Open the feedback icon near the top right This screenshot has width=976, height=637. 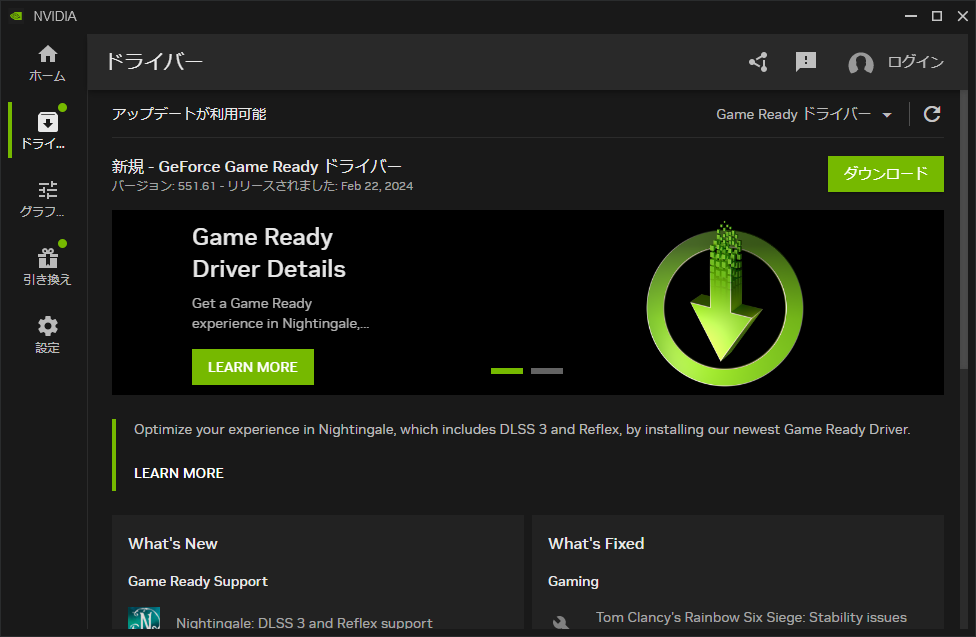805,62
